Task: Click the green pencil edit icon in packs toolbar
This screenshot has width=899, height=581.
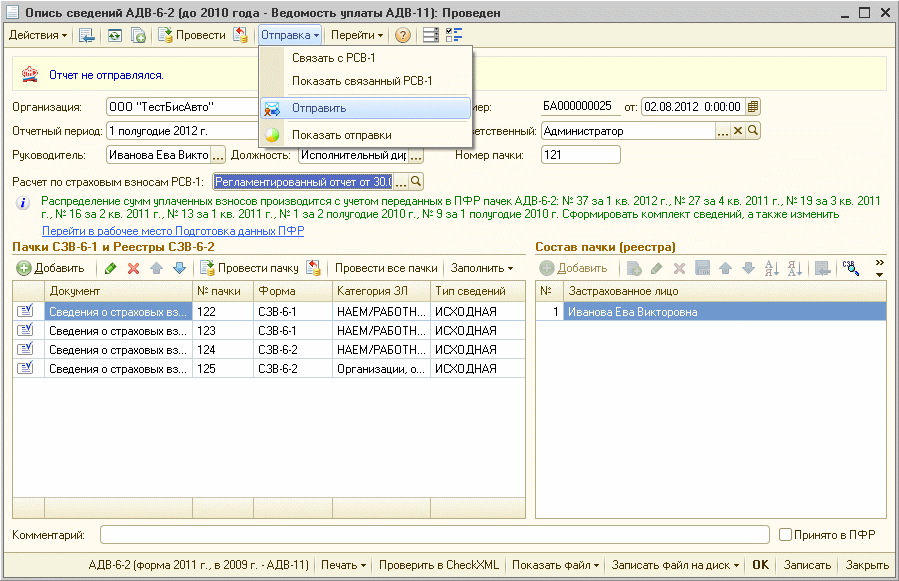Action: (111, 268)
